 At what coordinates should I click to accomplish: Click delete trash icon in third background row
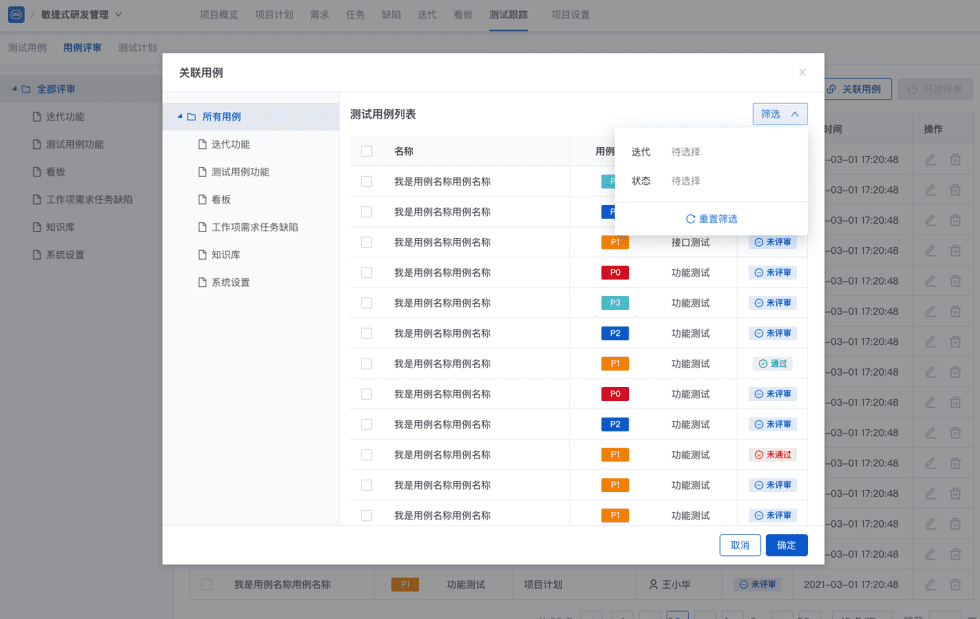pos(955,220)
